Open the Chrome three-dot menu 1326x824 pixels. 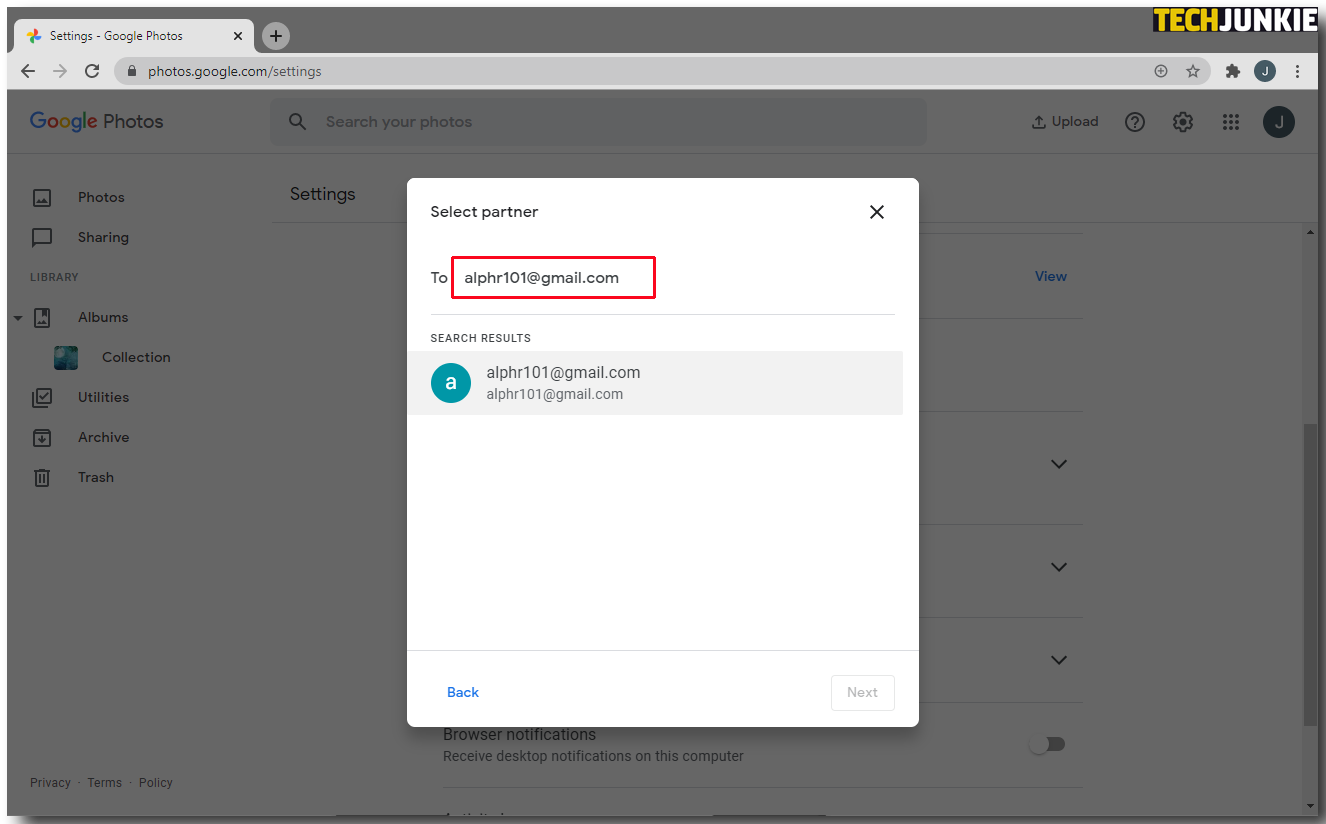click(1297, 71)
